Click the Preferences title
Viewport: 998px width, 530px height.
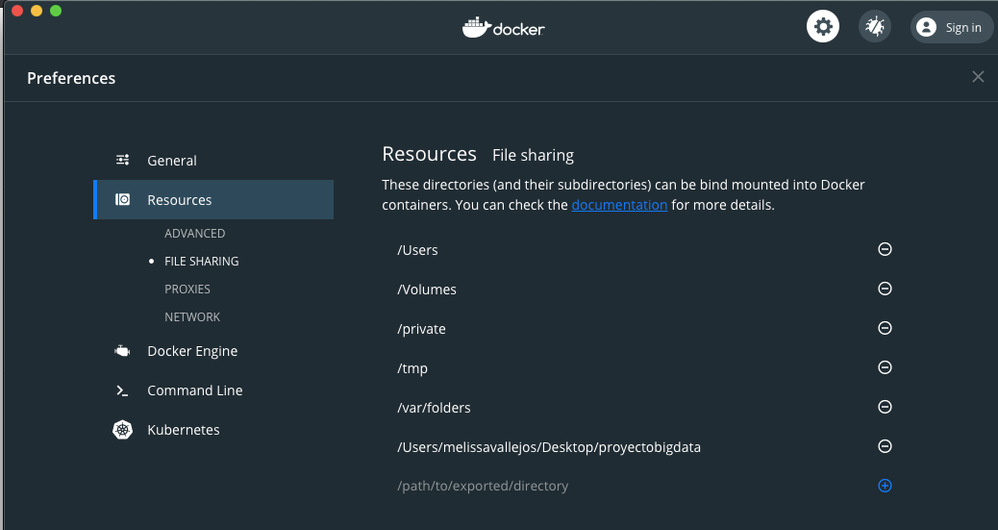pos(71,78)
